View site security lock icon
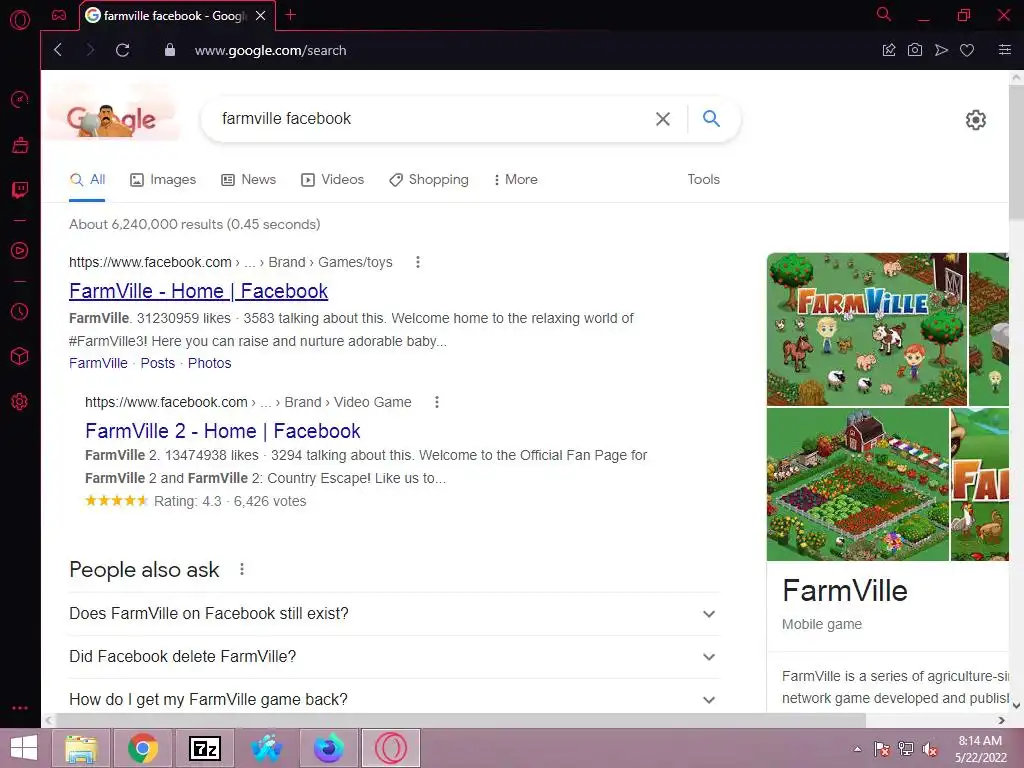This screenshot has width=1024, height=768. (x=170, y=50)
